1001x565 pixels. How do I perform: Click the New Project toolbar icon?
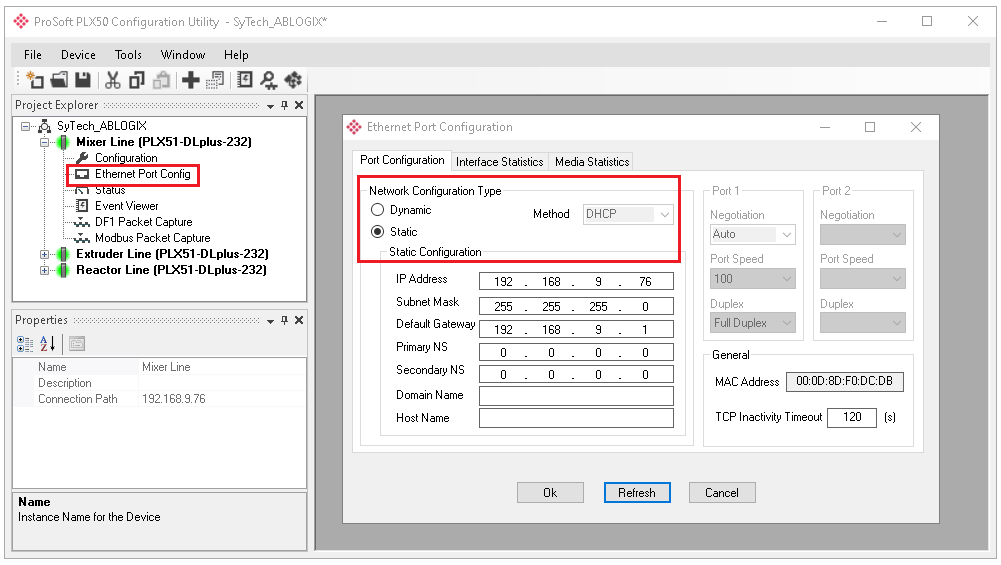(x=36, y=80)
